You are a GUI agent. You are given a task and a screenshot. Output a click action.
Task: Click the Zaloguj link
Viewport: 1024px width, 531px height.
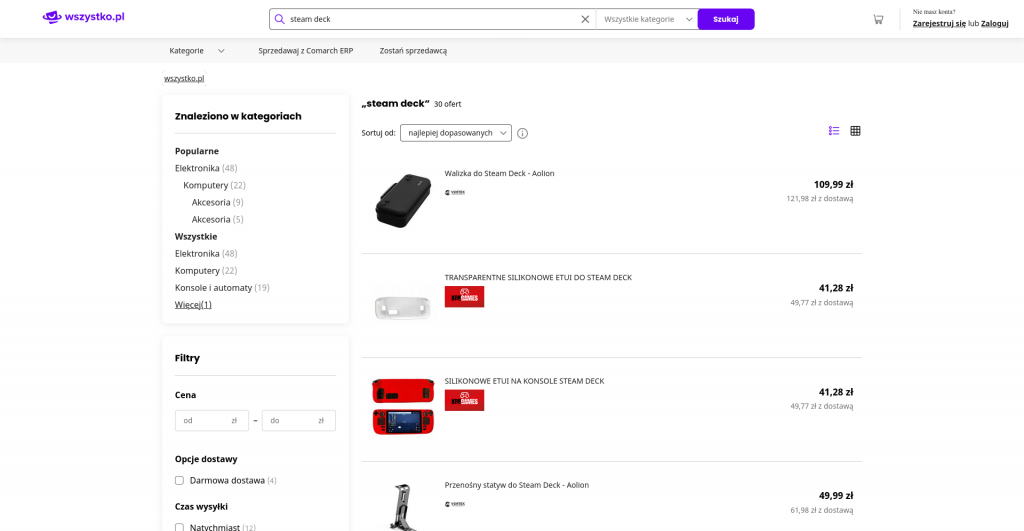click(x=994, y=23)
